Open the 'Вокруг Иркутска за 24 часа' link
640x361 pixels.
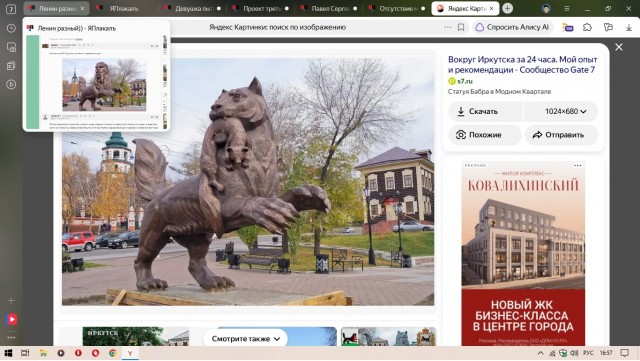tap(522, 65)
